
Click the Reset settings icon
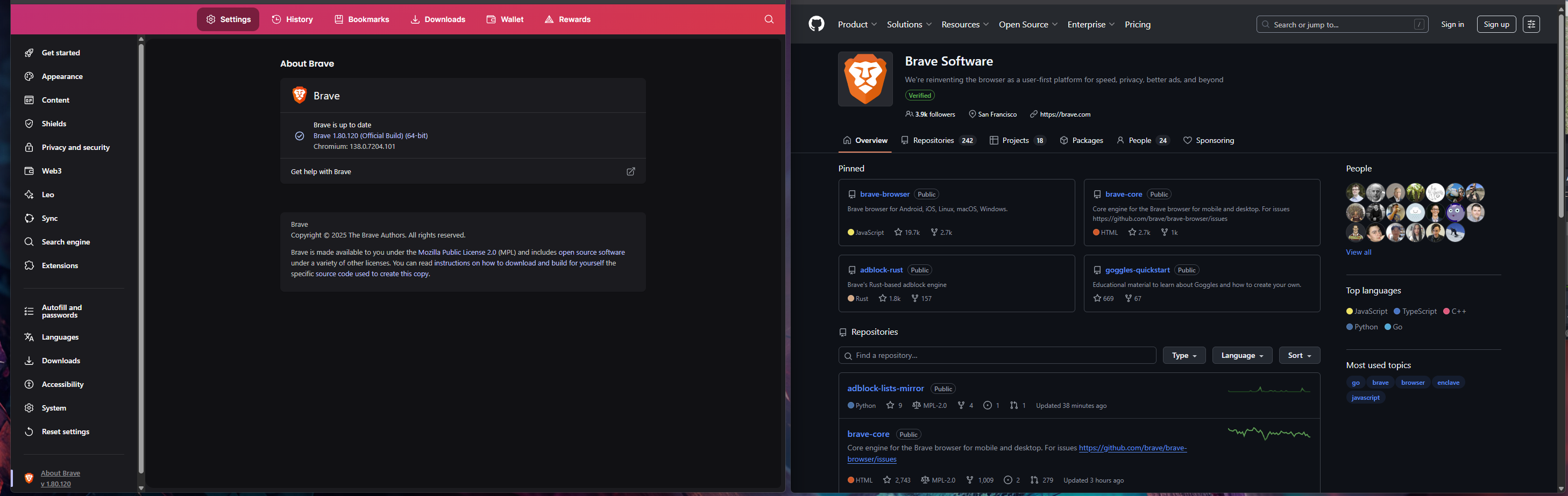[x=29, y=432]
